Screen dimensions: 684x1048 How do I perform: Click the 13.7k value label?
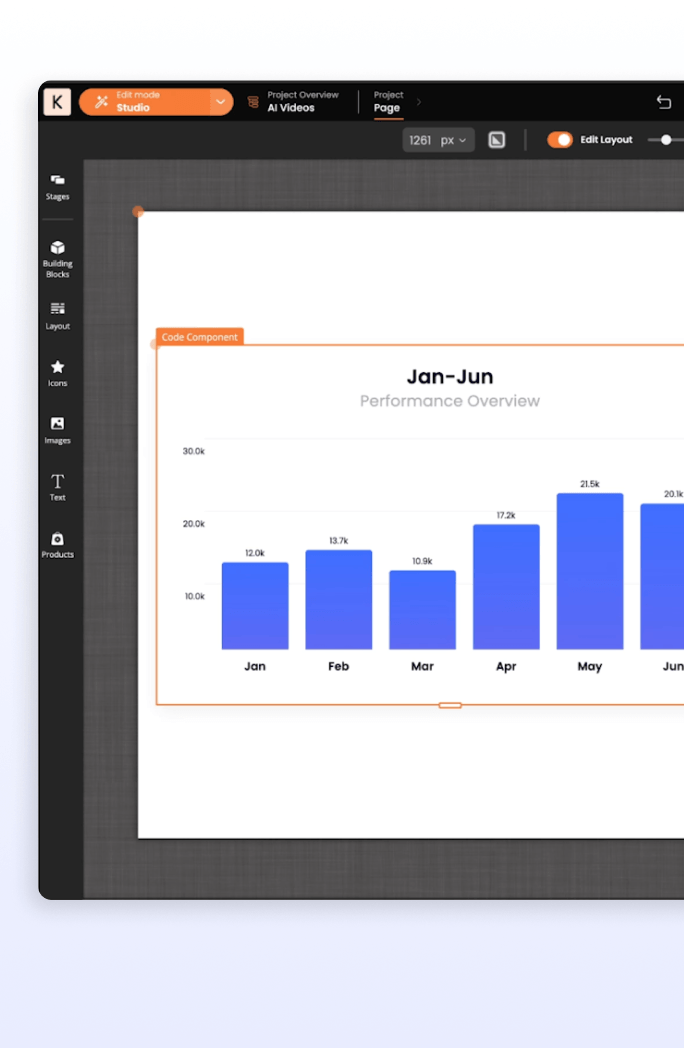click(x=338, y=541)
